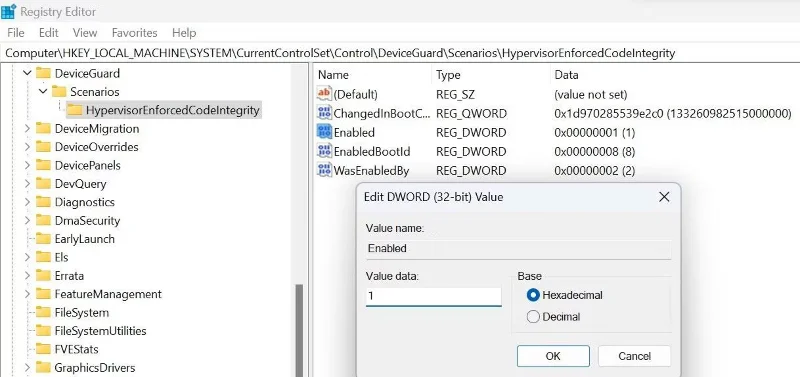The width and height of the screenshot is (800, 377).
Task: Expand the Diagnostics tree node
Action: click(27, 202)
